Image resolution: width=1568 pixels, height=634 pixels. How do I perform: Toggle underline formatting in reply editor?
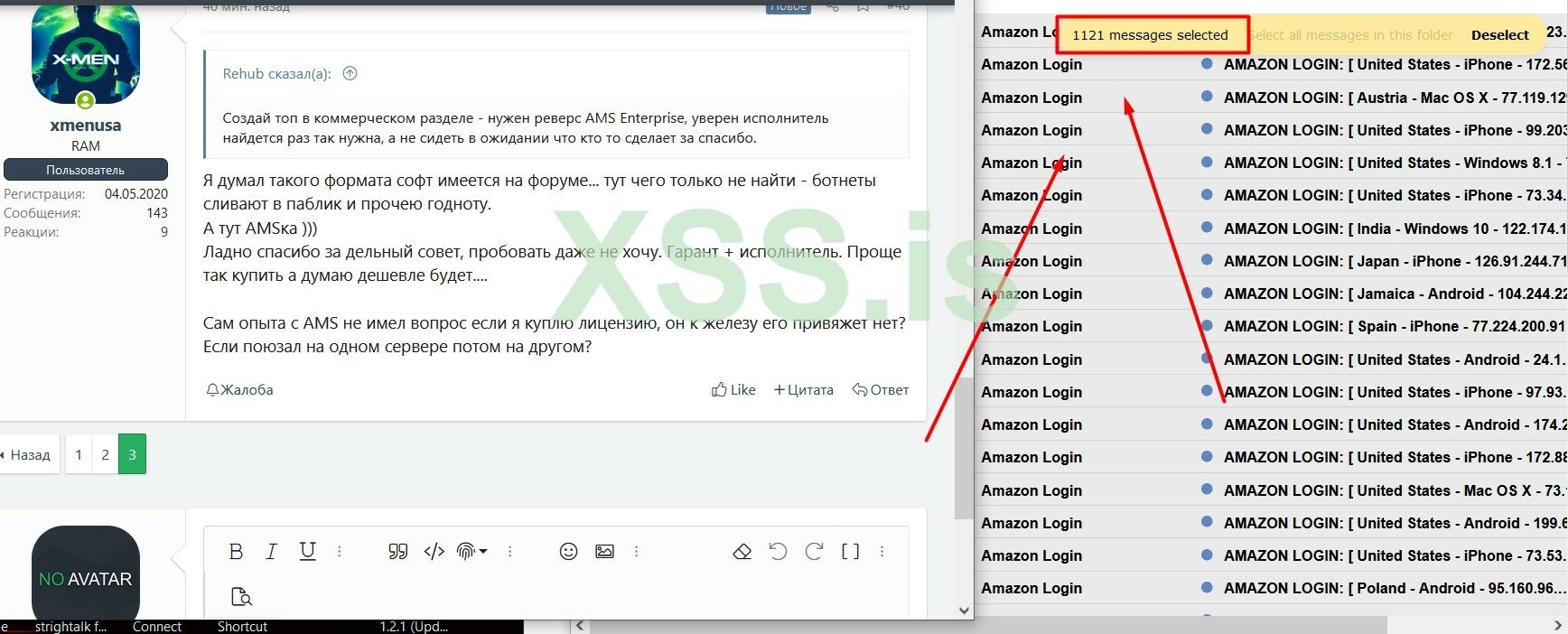tap(307, 551)
